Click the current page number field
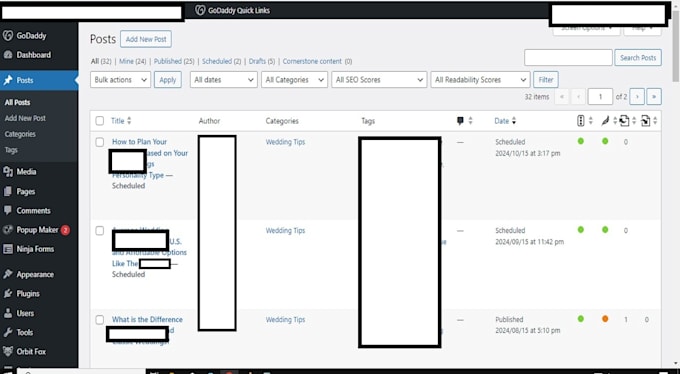 click(x=600, y=97)
